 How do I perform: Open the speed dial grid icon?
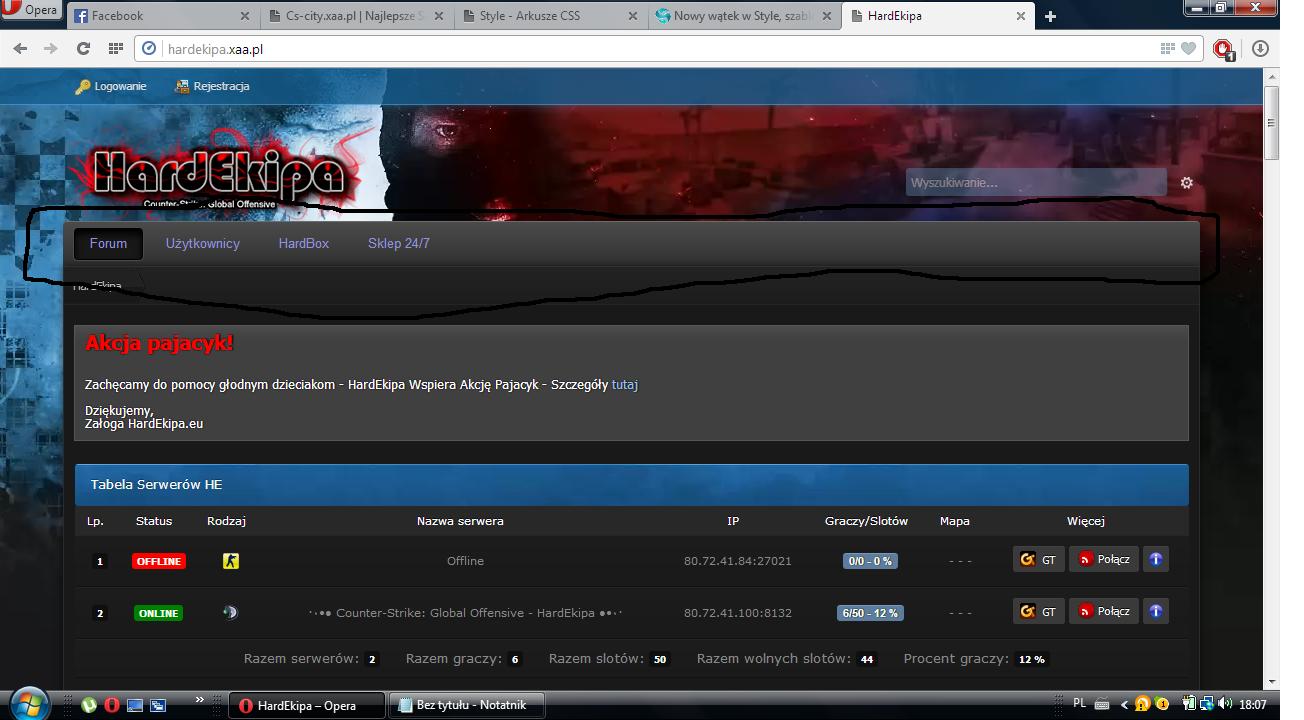(x=116, y=48)
